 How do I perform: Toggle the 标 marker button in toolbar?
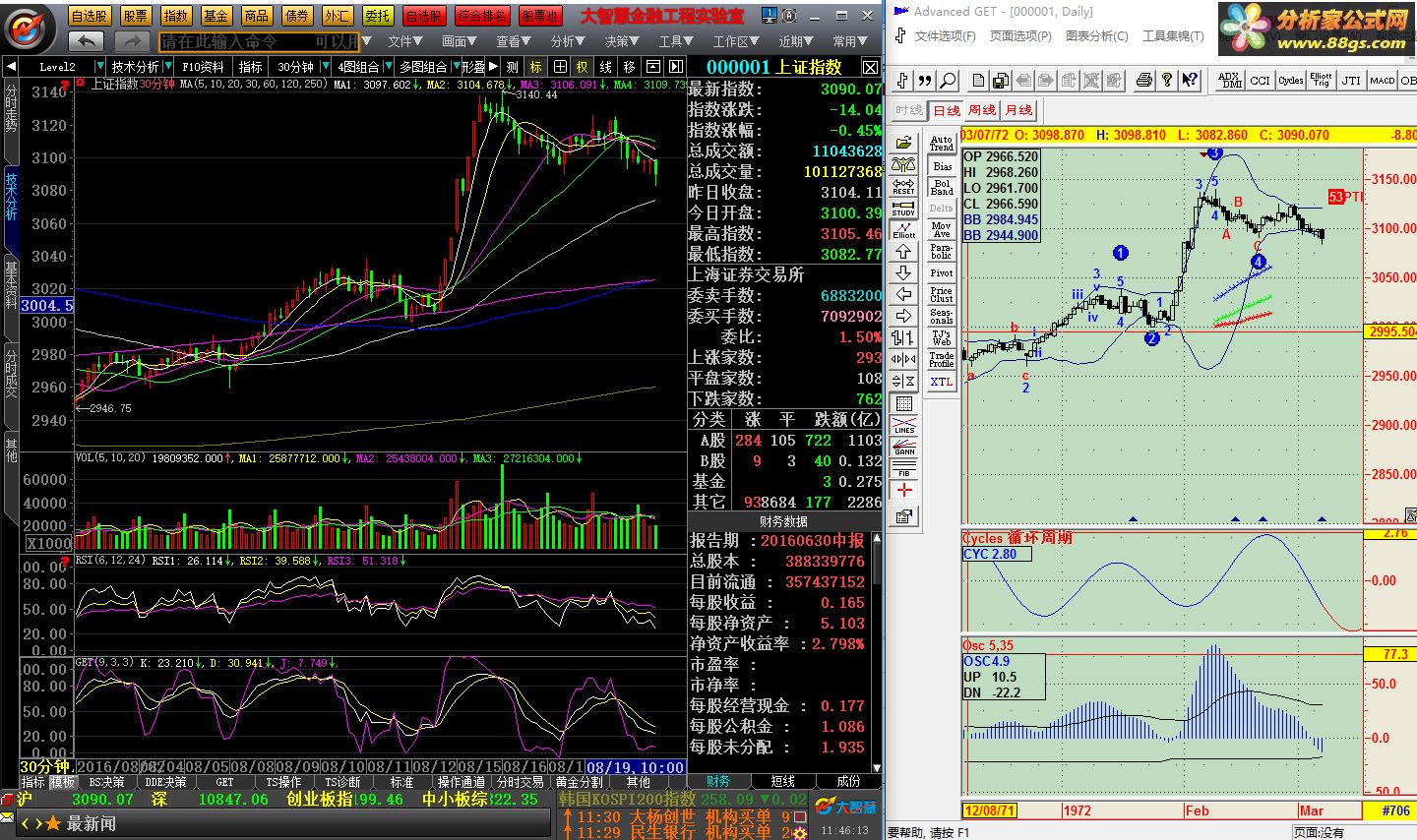[535, 67]
